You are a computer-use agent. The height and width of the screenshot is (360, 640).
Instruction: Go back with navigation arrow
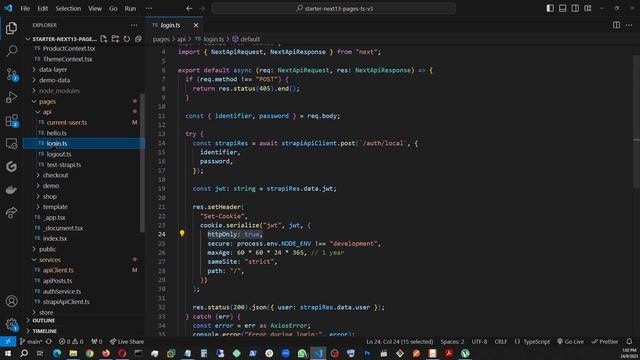(x=189, y=8)
